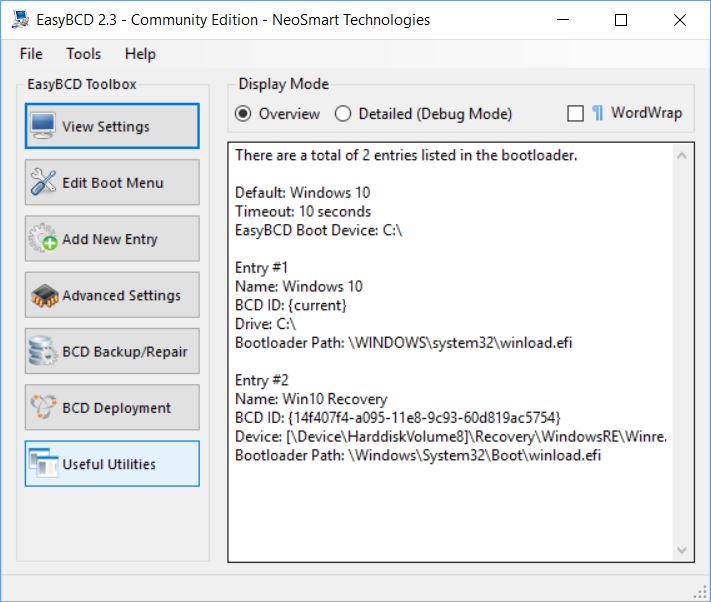Open the Tools menu

84,54
